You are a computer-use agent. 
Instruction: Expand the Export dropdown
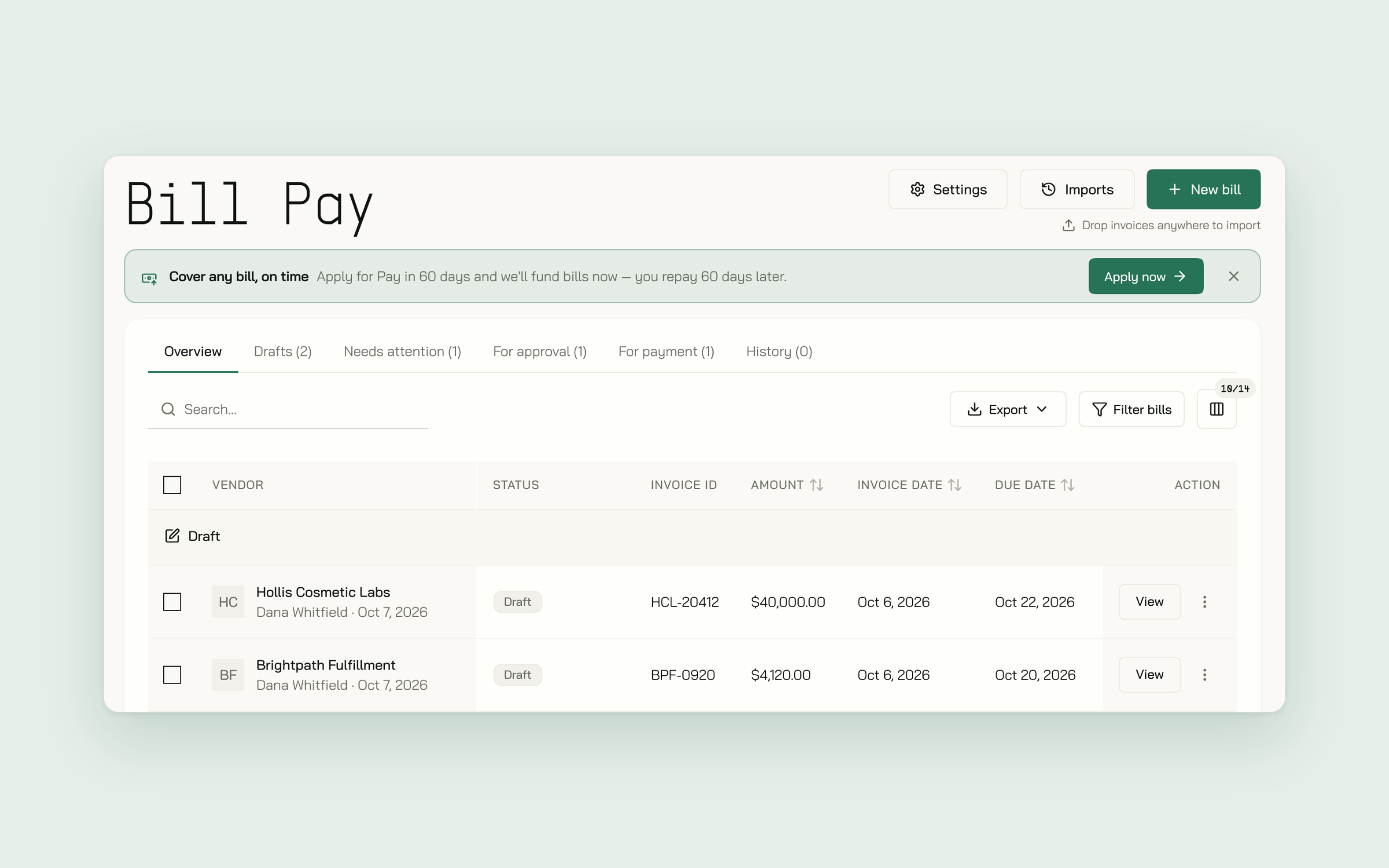click(x=1008, y=409)
